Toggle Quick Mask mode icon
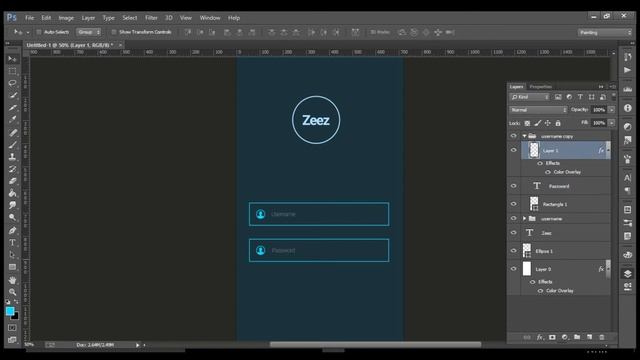640x360 pixels. [12, 328]
